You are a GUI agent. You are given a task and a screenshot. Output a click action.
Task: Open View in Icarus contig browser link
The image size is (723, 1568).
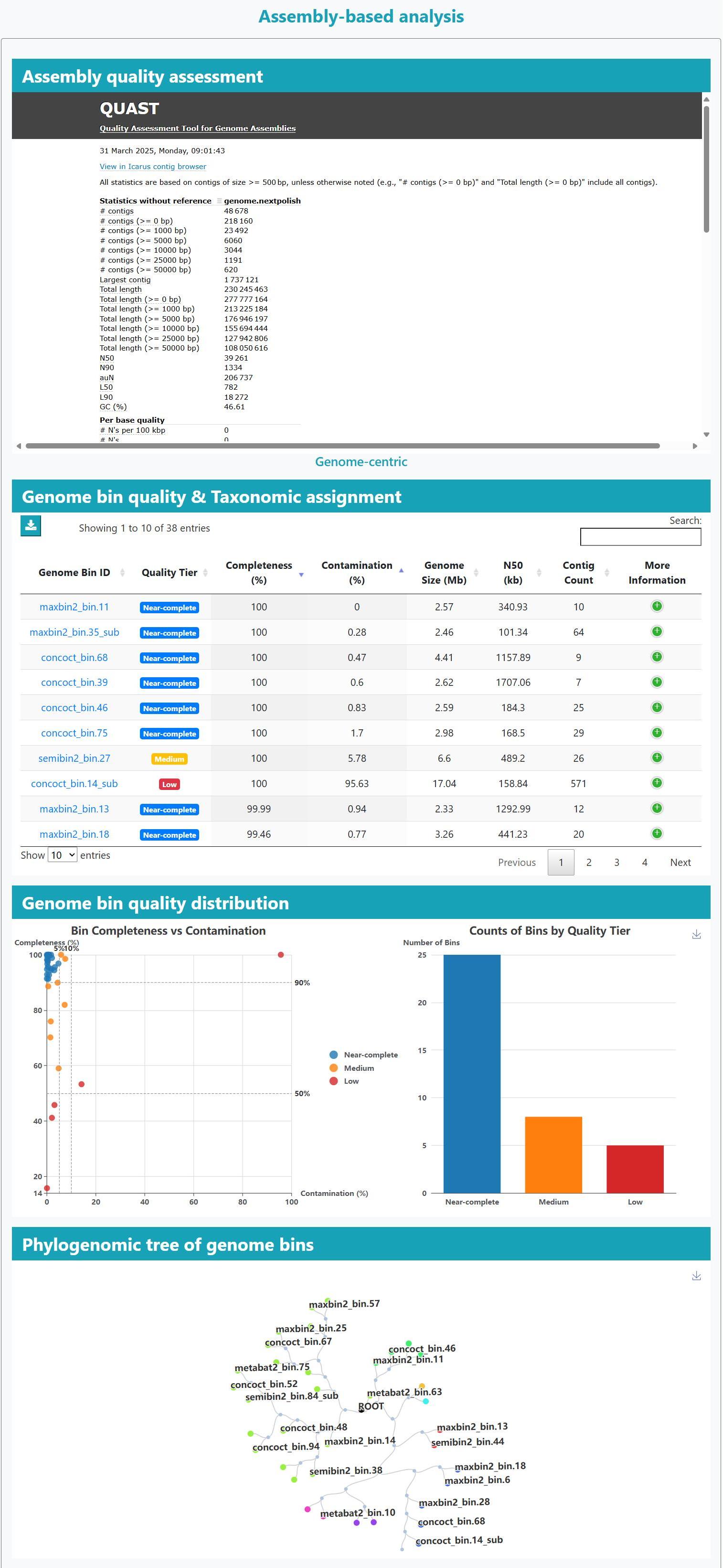coord(153,167)
